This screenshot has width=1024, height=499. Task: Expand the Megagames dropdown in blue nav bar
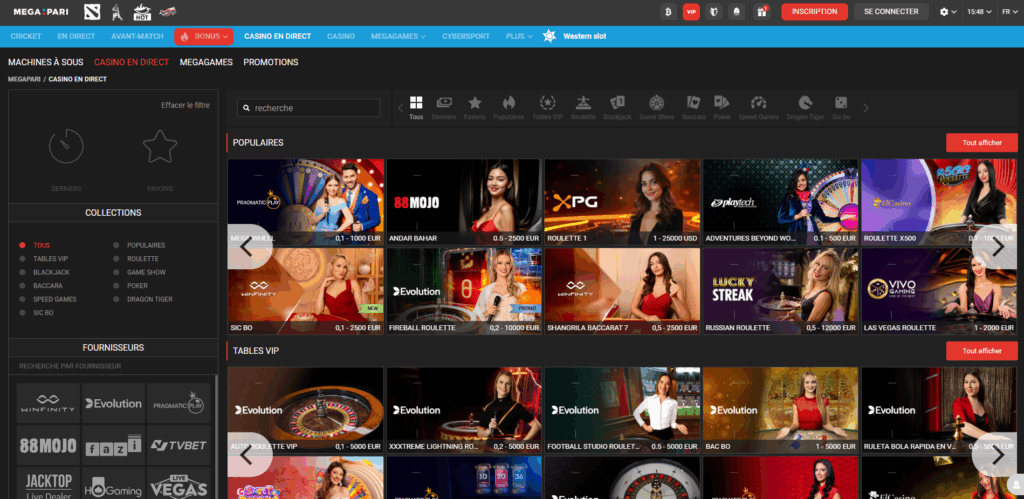398,37
